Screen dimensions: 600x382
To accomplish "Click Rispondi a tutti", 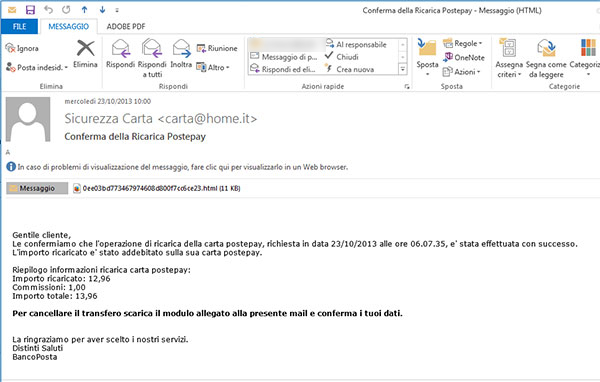I will coord(152,58).
